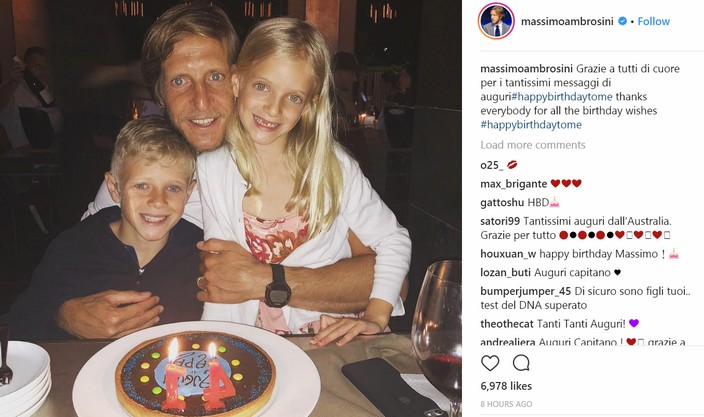Show who liked via 6,978 likes
This screenshot has height=417, width=704.
(x=506, y=386)
